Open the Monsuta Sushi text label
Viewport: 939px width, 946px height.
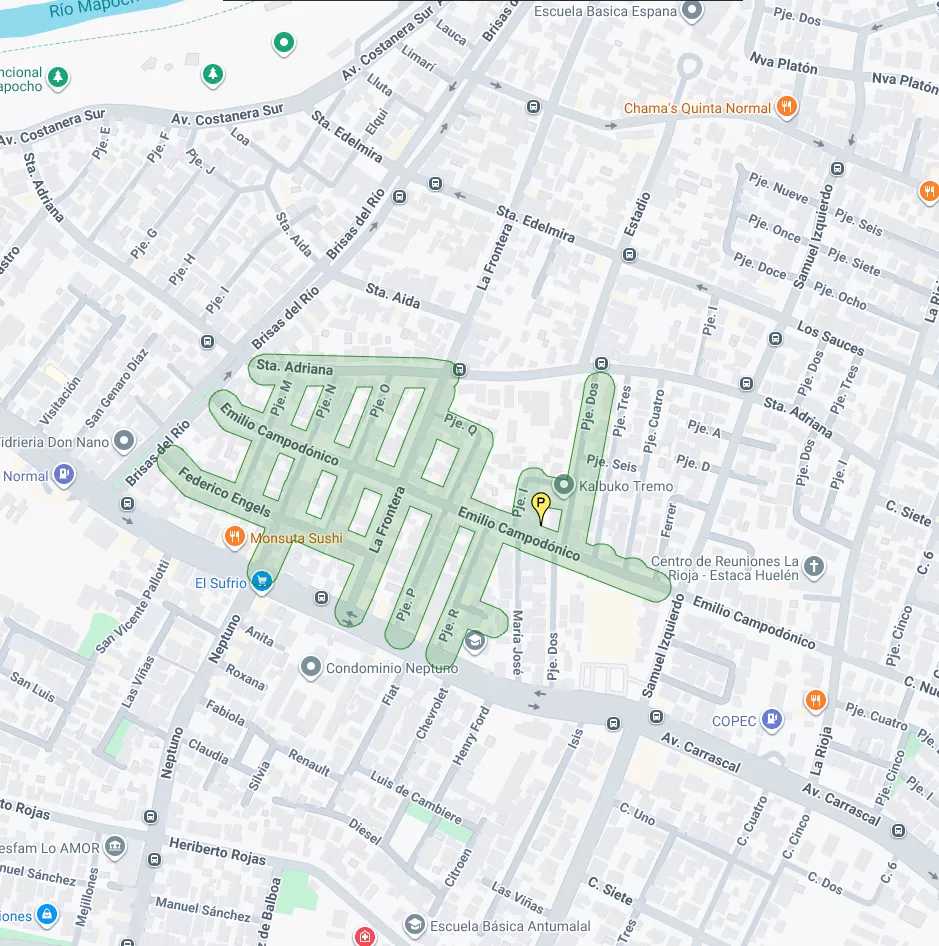click(x=296, y=538)
